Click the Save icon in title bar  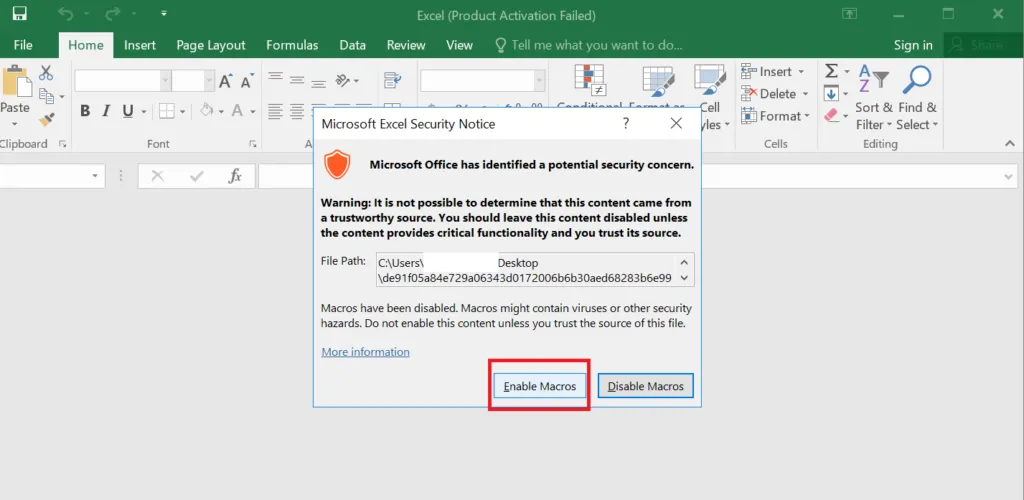pyautogui.click(x=20, y=14)
